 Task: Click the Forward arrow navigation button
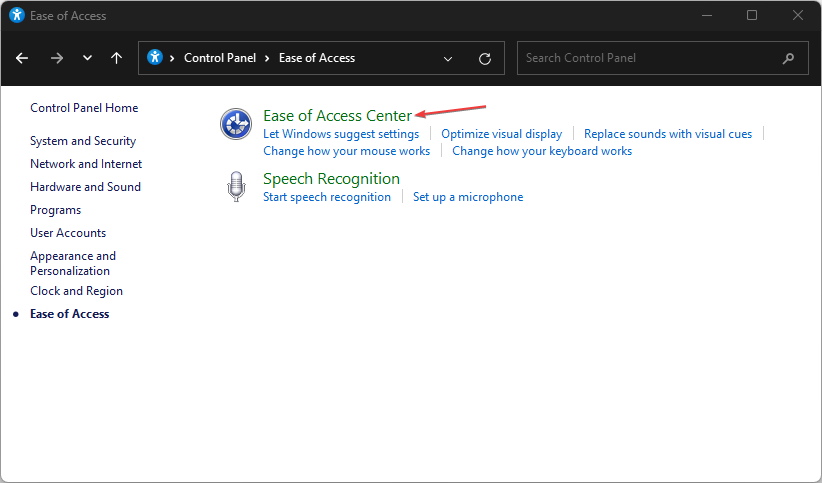click(57, 58)
